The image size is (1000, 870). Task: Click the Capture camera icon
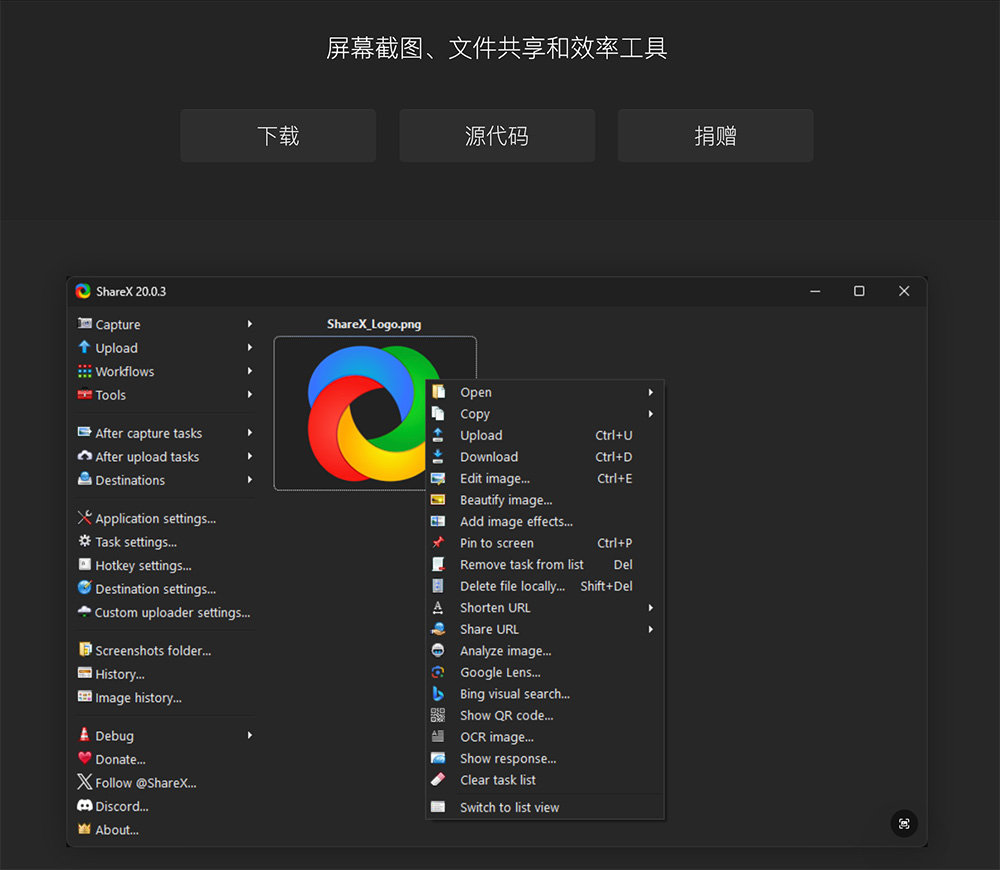point(84,323)
